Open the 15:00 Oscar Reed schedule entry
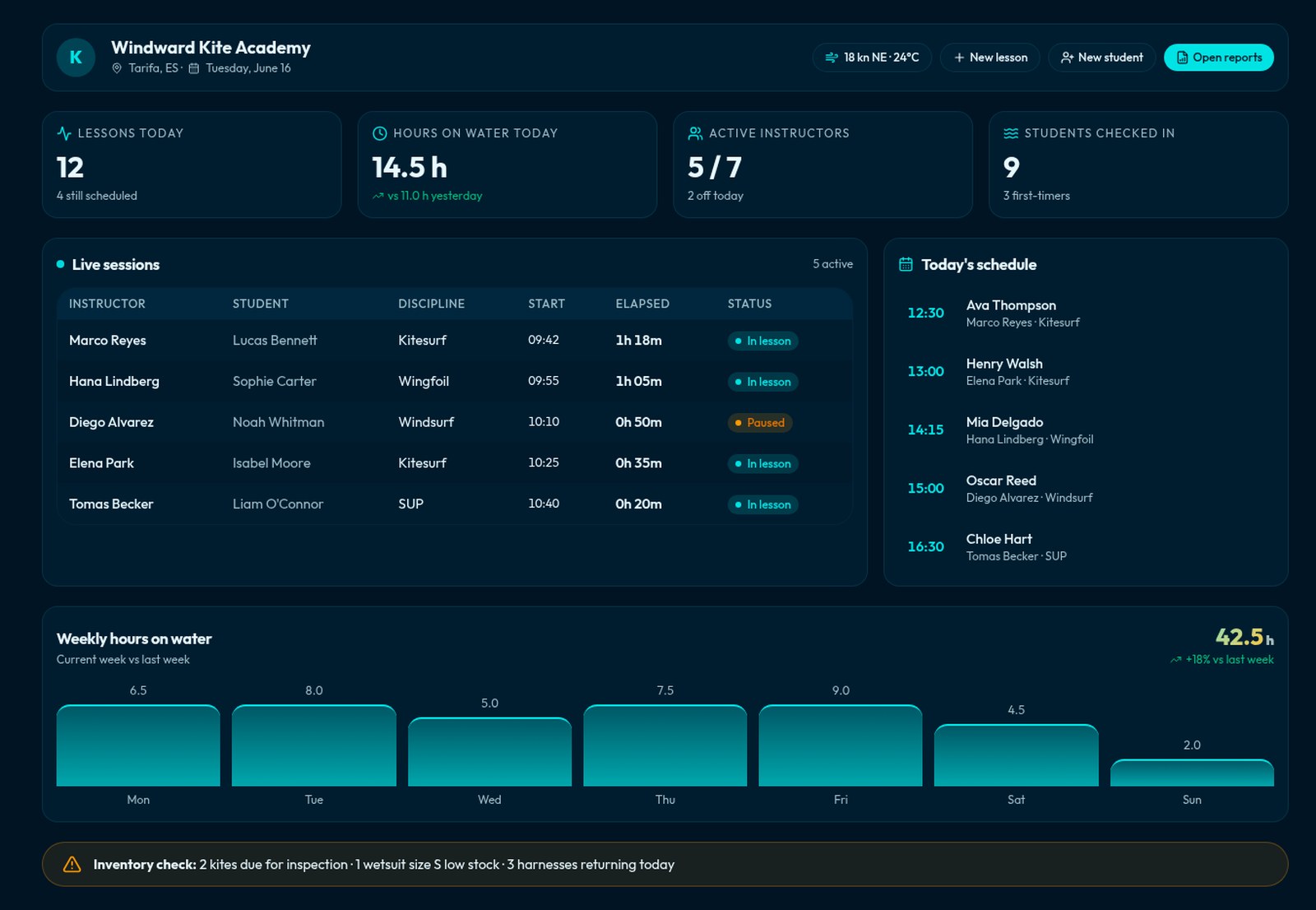Screen dimensions: 1316x910 coord(1086,489)
